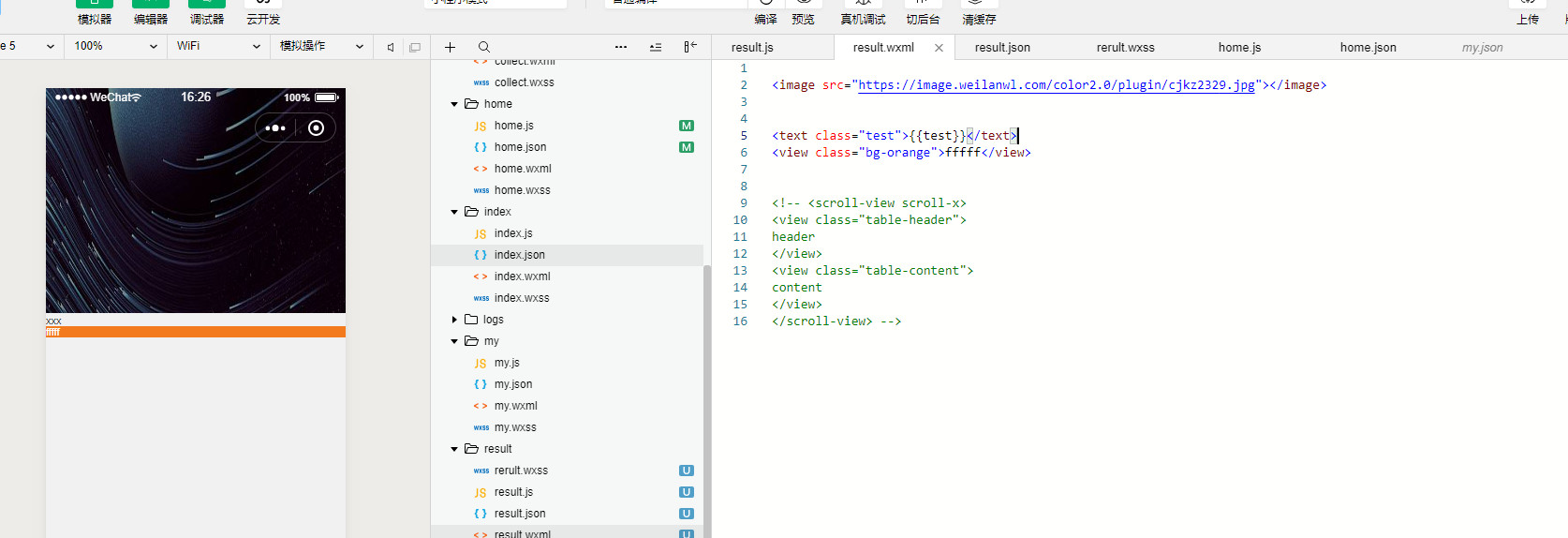Click the search icon in file panel
The width and height of the screenshot is (1568, 538).
pyautogui.click(x=483, y=47)
